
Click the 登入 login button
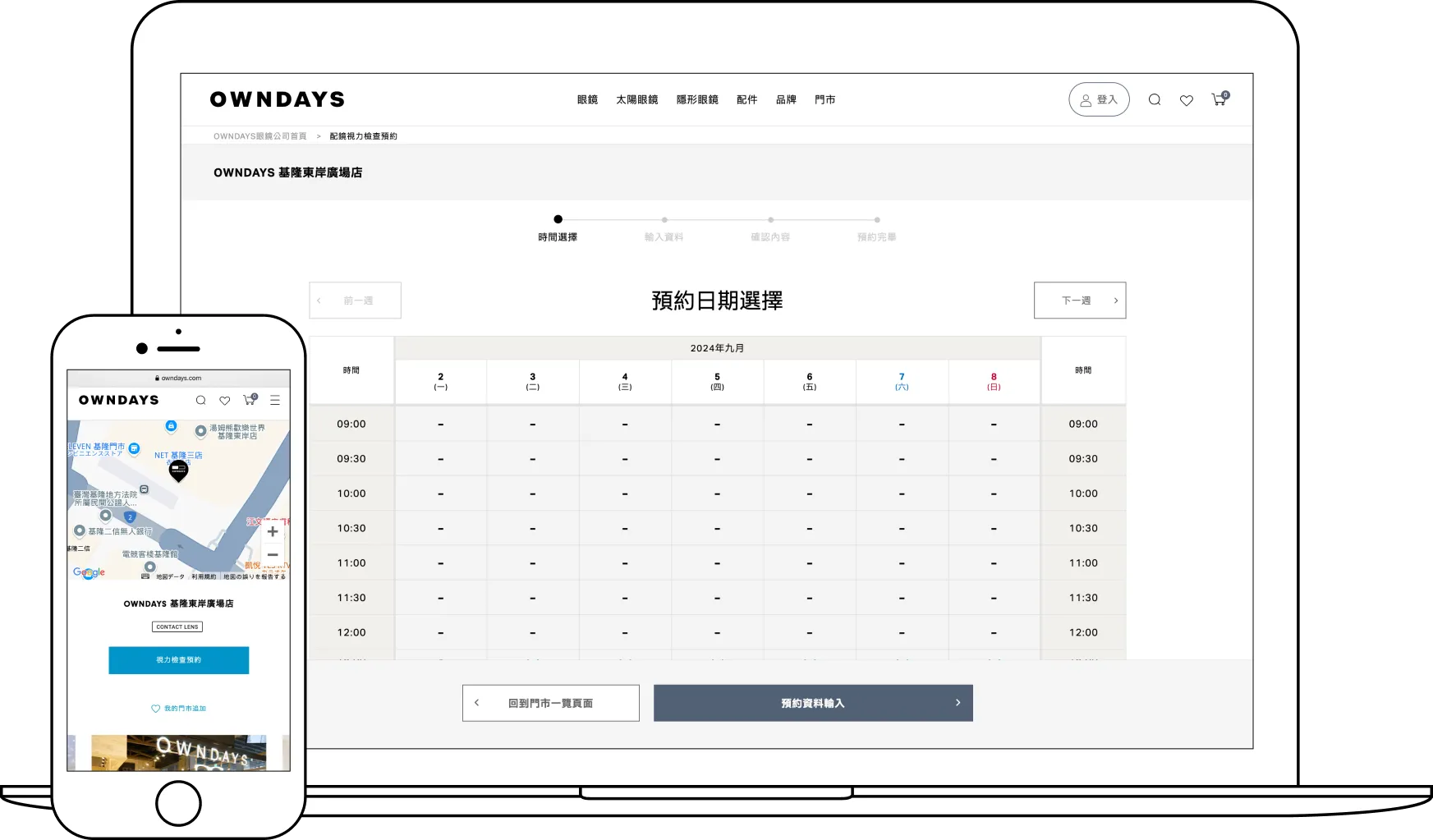pyautogui.click(x=1099, y=99)
